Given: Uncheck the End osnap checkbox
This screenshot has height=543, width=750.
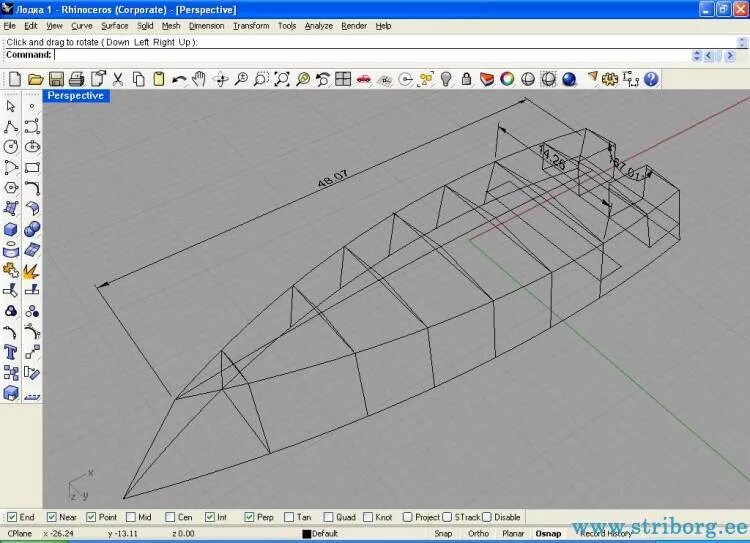Looking at the screenshot, I should pos(12,517).
